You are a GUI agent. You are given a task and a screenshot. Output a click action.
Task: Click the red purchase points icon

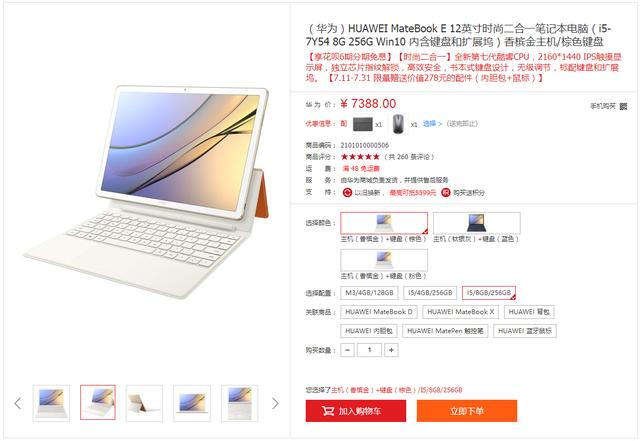tap(446, 192)
